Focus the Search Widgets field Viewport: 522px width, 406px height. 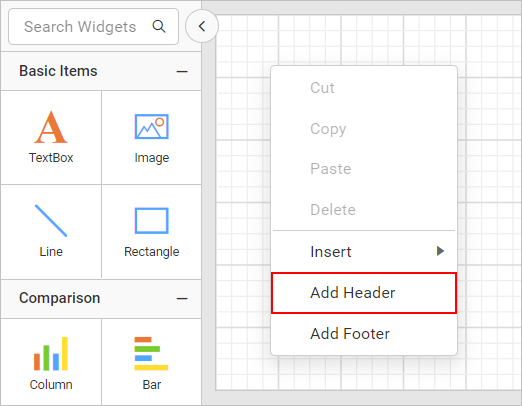point(93,27)
